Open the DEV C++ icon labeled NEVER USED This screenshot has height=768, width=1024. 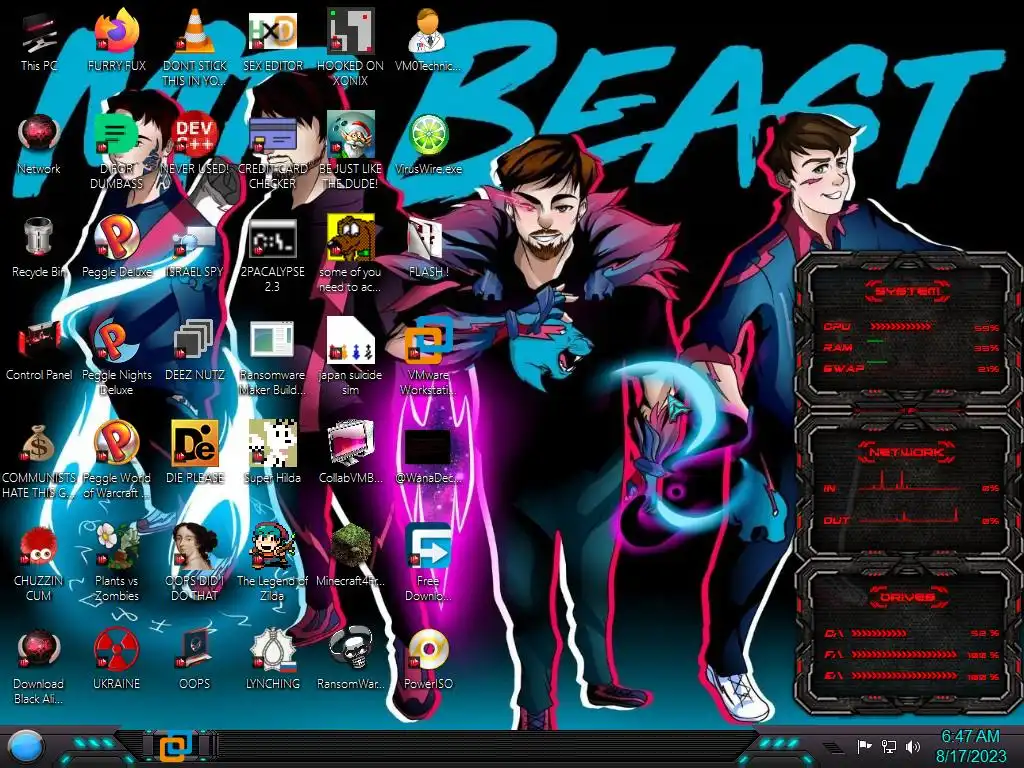195,135
